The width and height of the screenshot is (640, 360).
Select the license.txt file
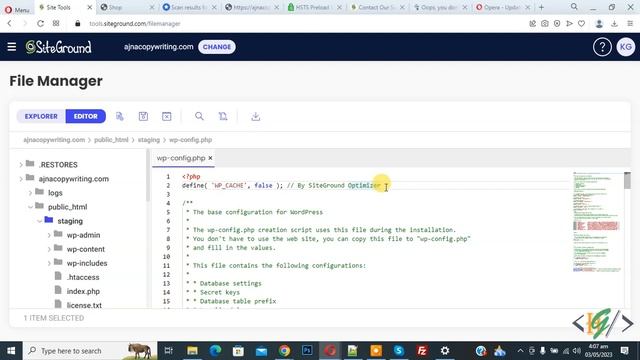84,305
